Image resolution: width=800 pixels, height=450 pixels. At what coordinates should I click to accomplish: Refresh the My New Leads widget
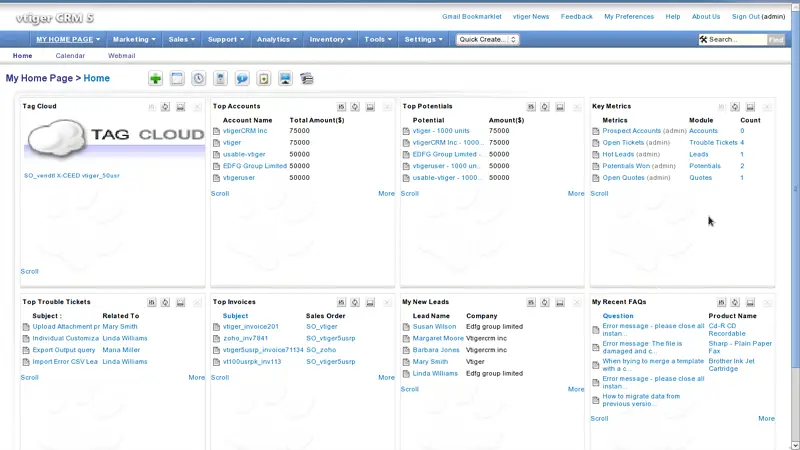click(545, 303)
